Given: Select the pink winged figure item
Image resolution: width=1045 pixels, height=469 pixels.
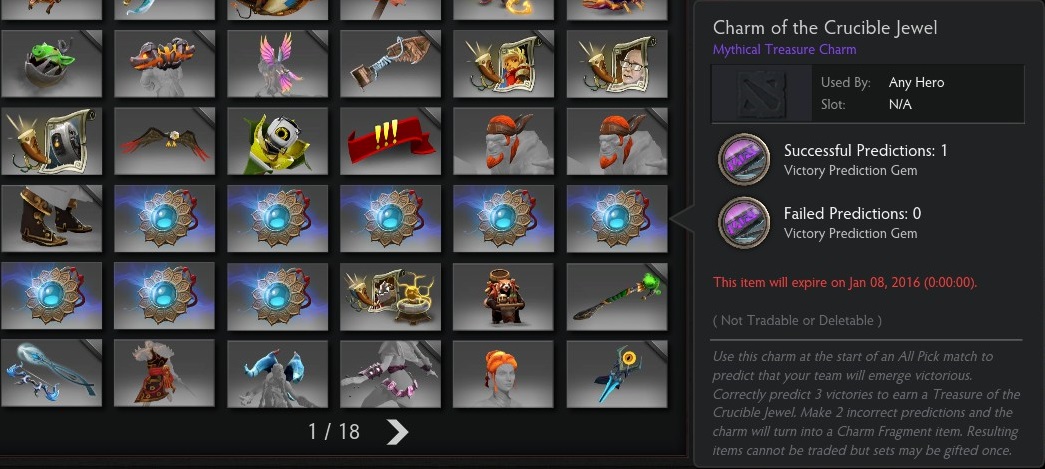Looking at the screenshot, I should pyautogui.click(x=277, y=64).
